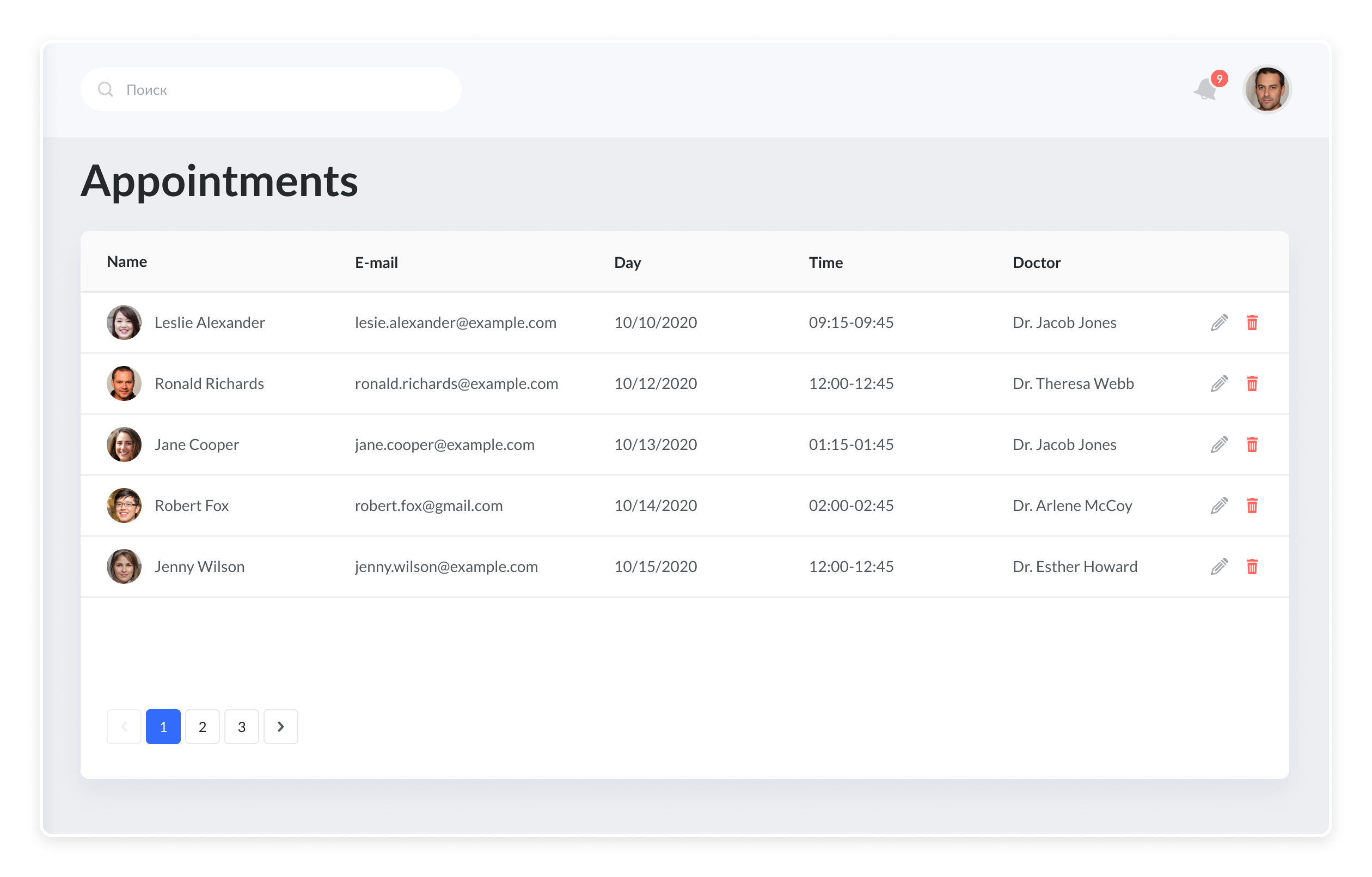Edit Leslie Alexander's appointment

pos(1218,322)
